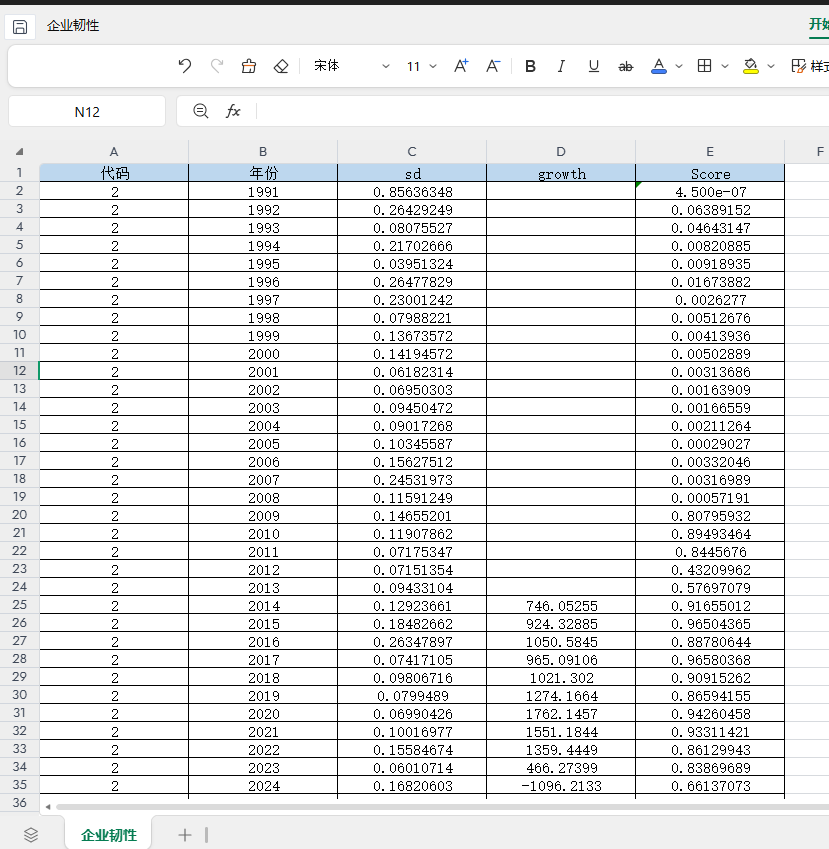This screenshot has height=849, width=829.
Task: Select cell containing 0.8445676
Action: [709, 552]
